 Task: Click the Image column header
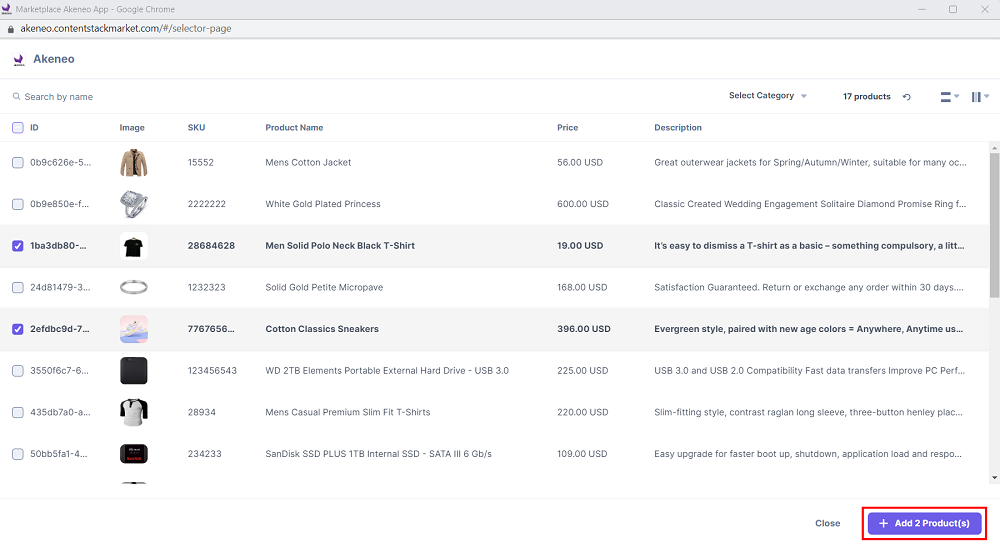(132, 128)
